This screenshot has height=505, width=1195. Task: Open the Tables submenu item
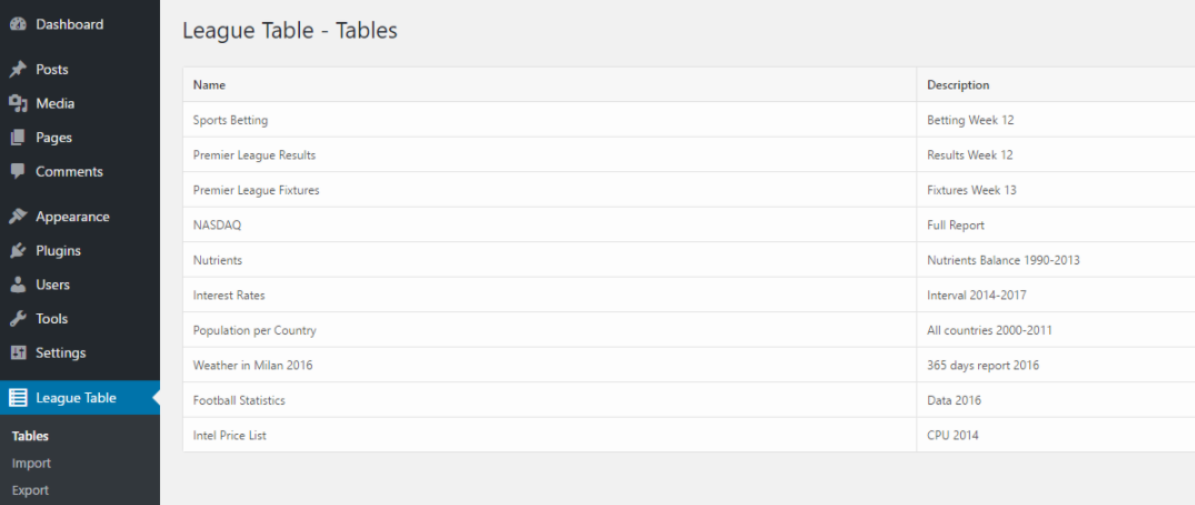point(30,436)
